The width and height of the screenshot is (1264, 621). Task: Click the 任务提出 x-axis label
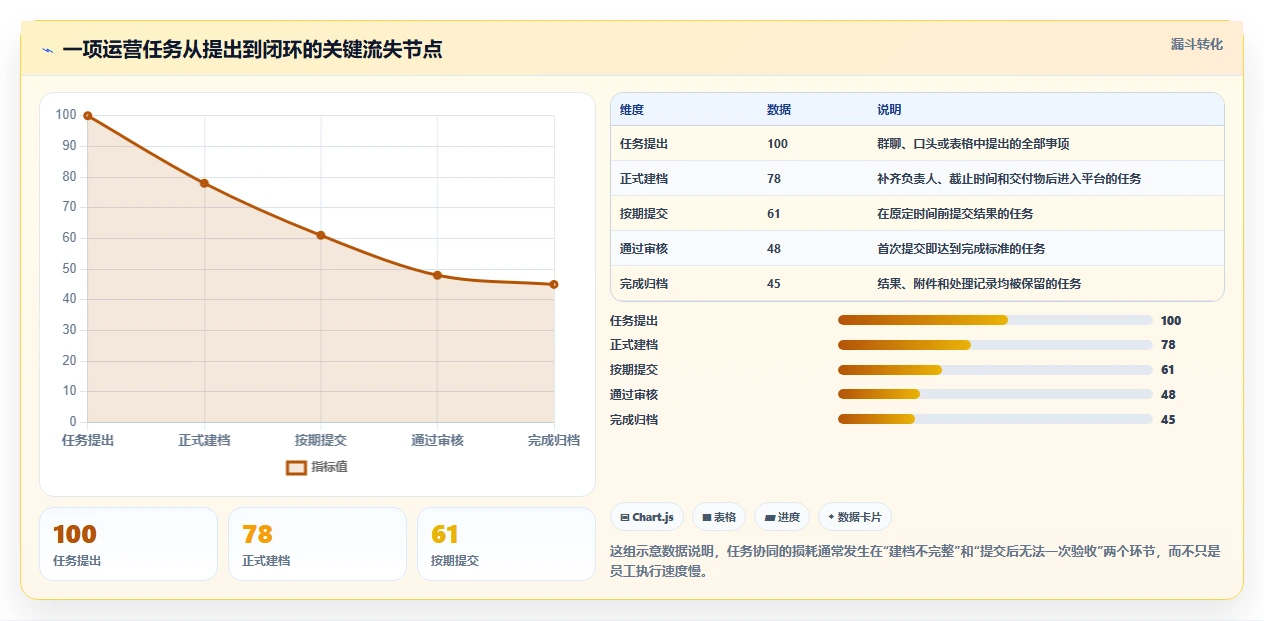[88, 440]
